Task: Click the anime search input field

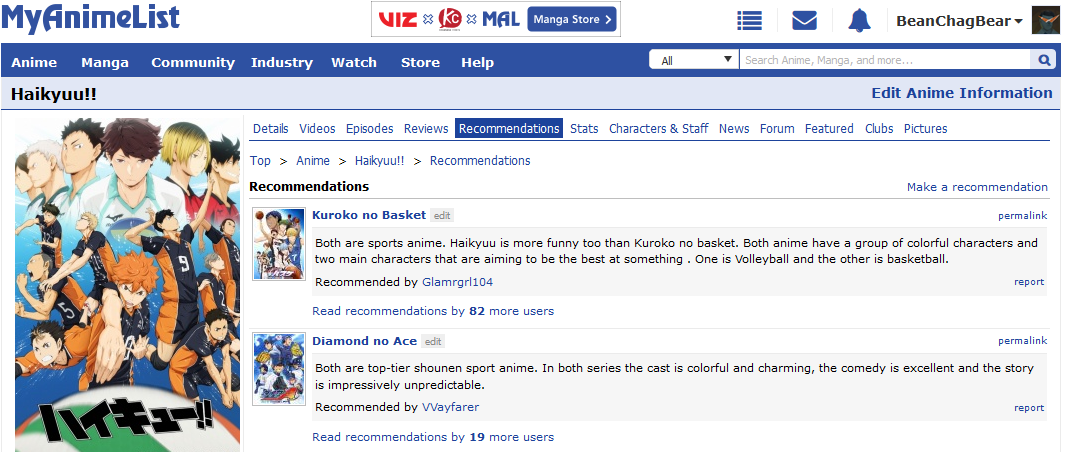Action: [x=885, y=61]
